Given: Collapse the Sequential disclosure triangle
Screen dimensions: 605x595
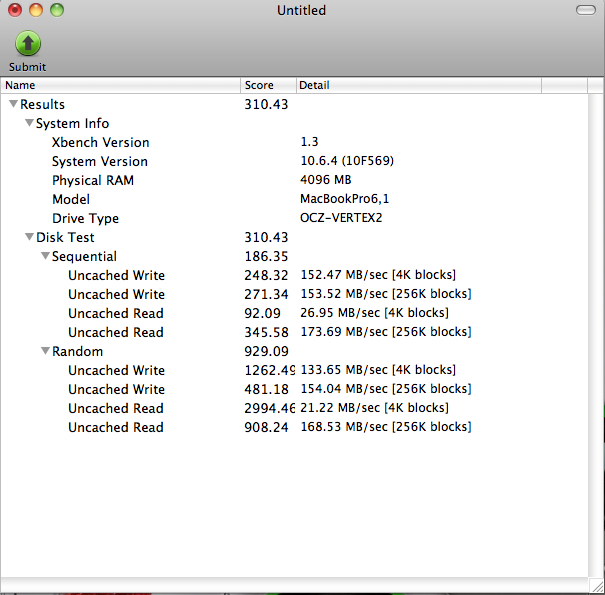Looking at the screenshot, I should tap(45, 255).
